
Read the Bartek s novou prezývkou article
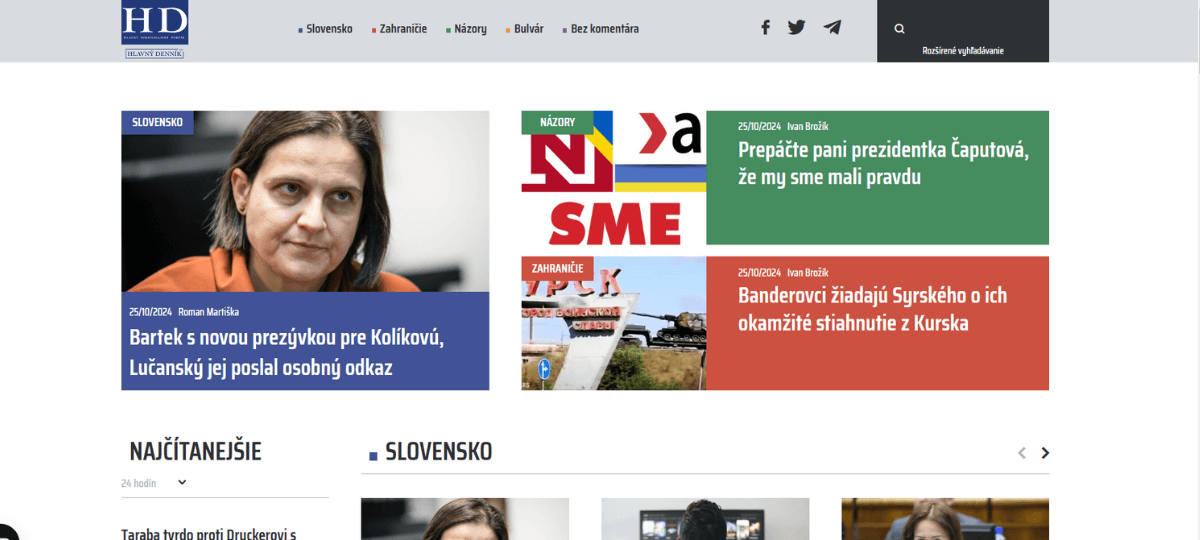click(x=287, y=352)
